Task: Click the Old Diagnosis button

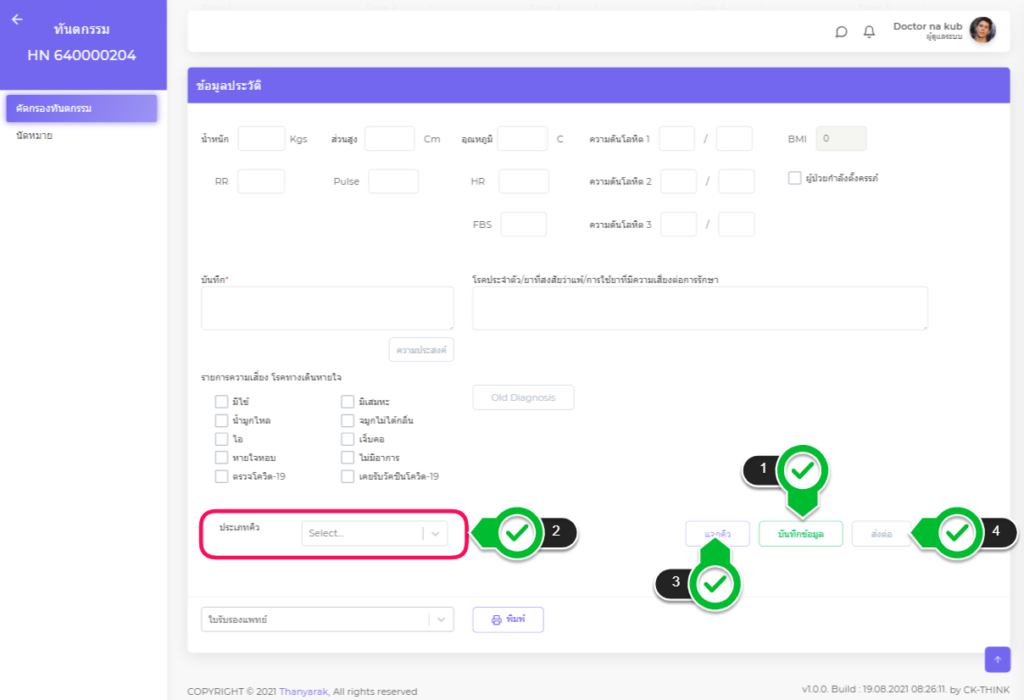Action: coord(523,397)
